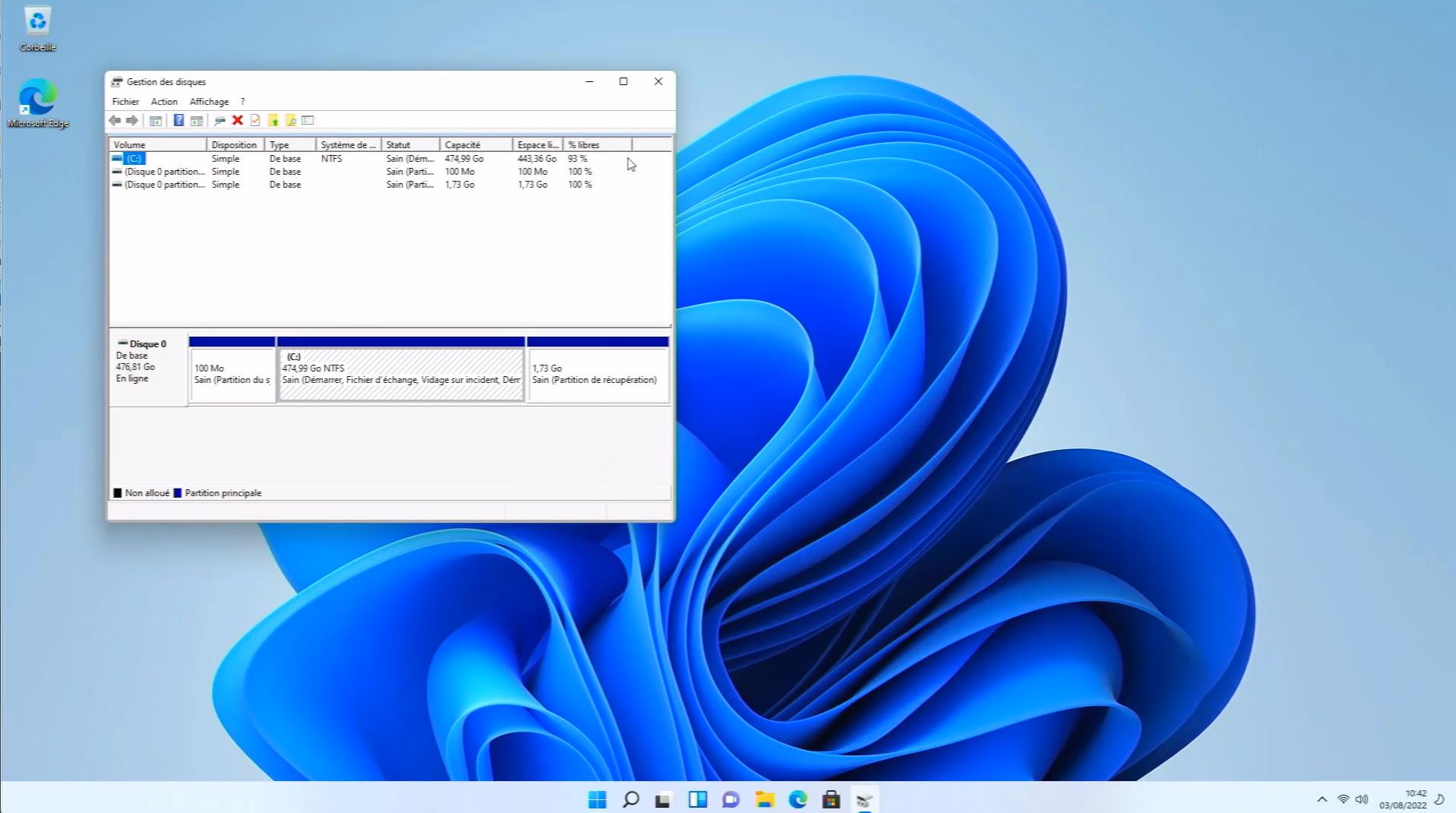Open Task View on the taskbar
The height and width of the screenshot is (813, 1456).
click(663, 799)
